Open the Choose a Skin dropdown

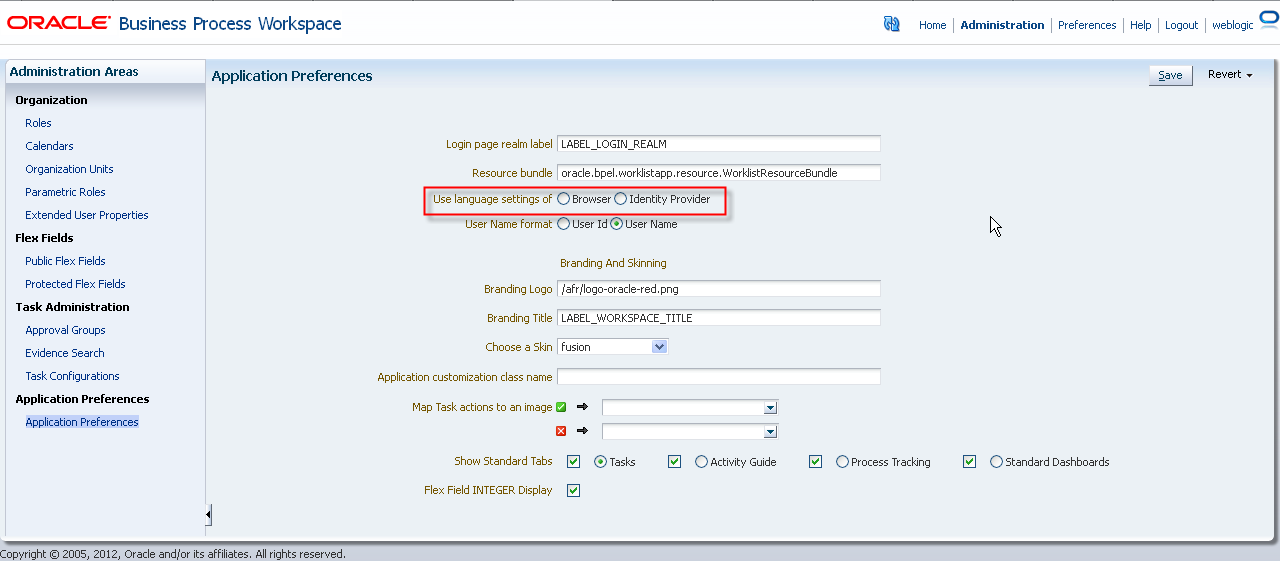[659, 347]
